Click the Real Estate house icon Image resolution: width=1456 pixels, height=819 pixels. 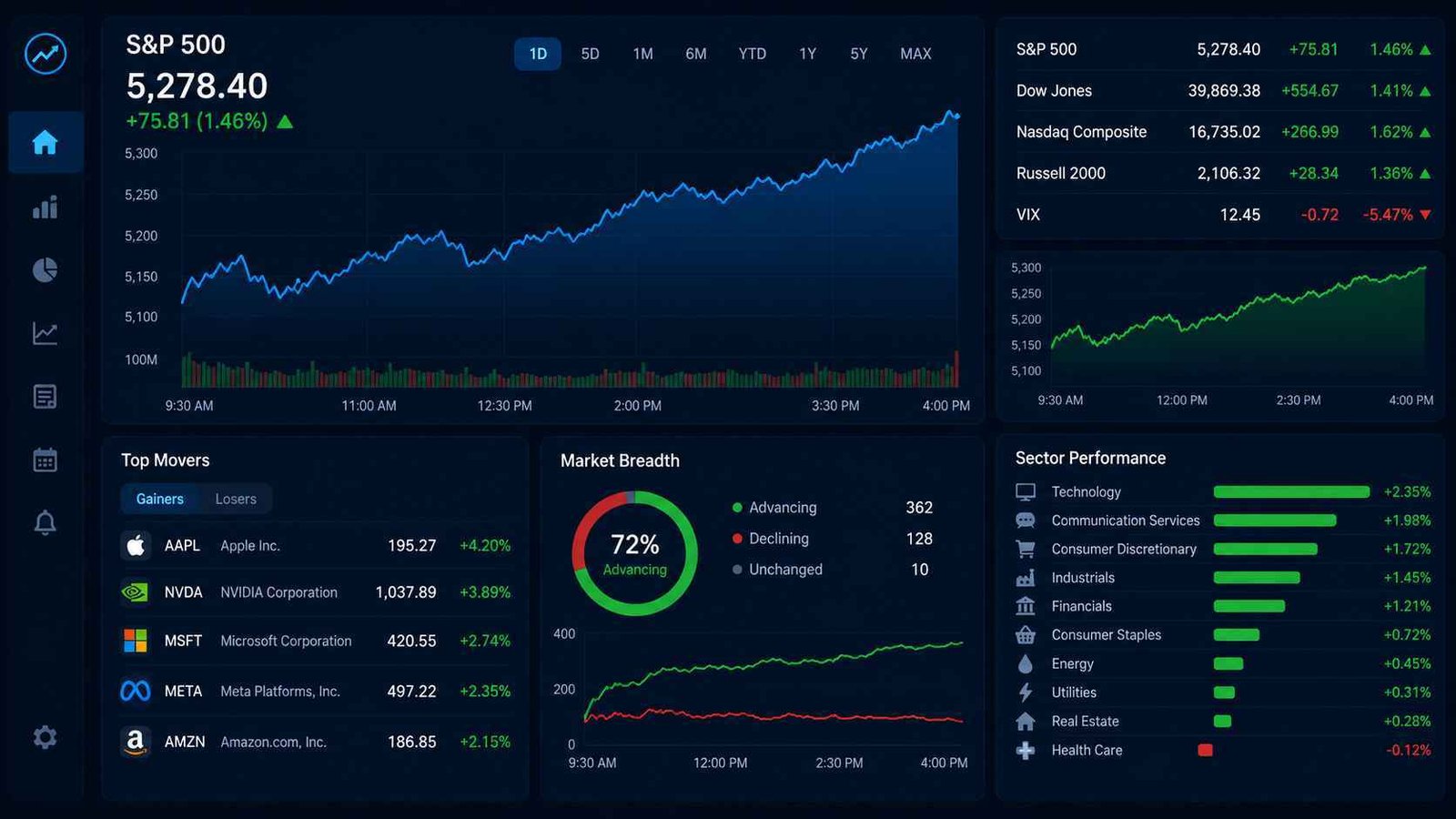point(1026,722)
